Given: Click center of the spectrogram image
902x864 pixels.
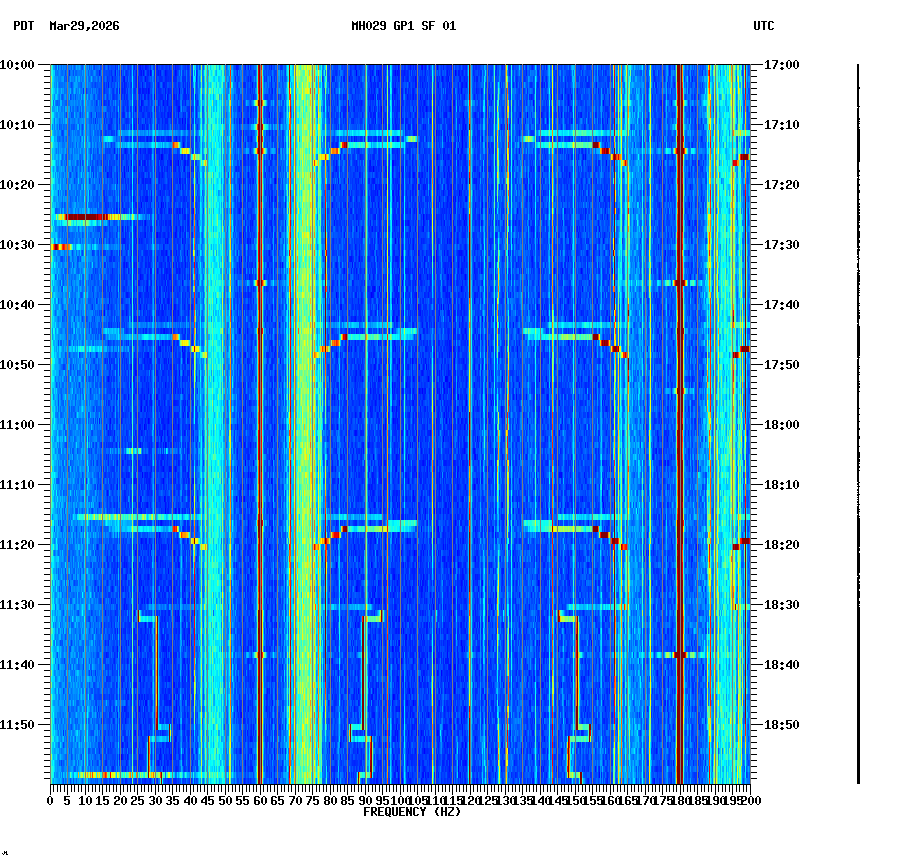Looking at the screenshot, I should click(400, 425).
